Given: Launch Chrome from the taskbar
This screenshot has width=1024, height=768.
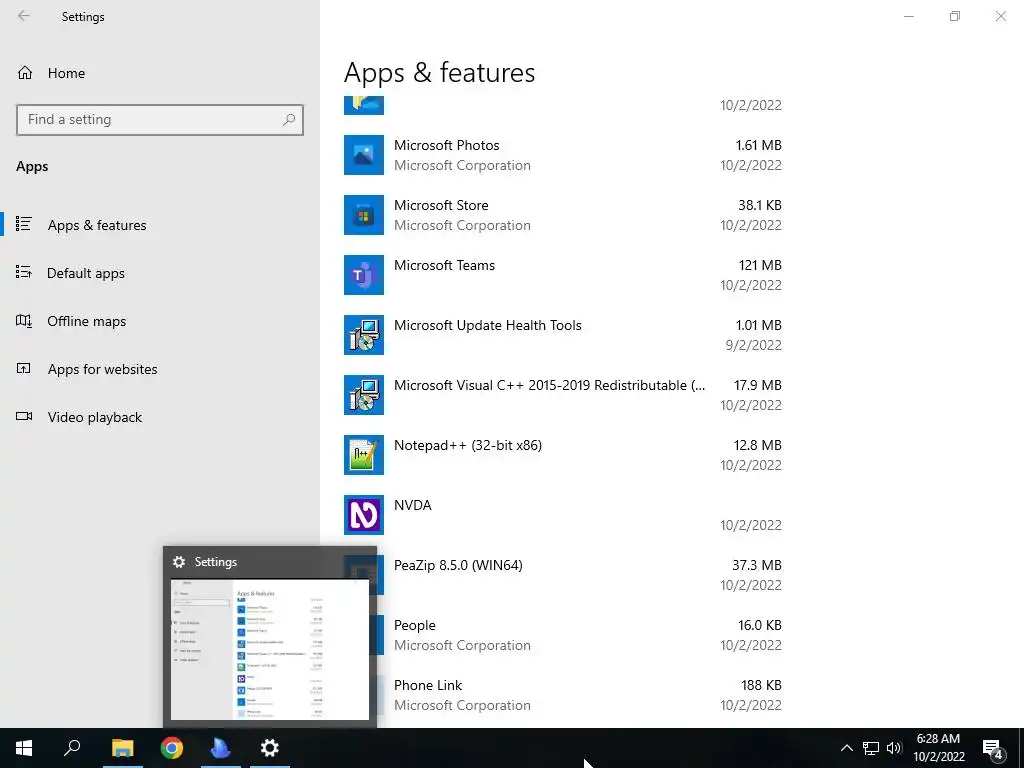Looking at the screenshot, I should 172,748.
